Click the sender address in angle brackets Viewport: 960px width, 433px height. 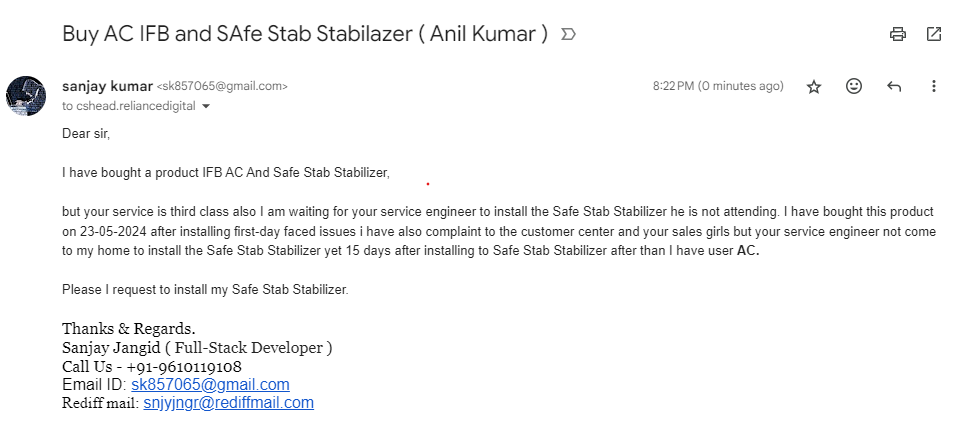[x=222, y=87]
